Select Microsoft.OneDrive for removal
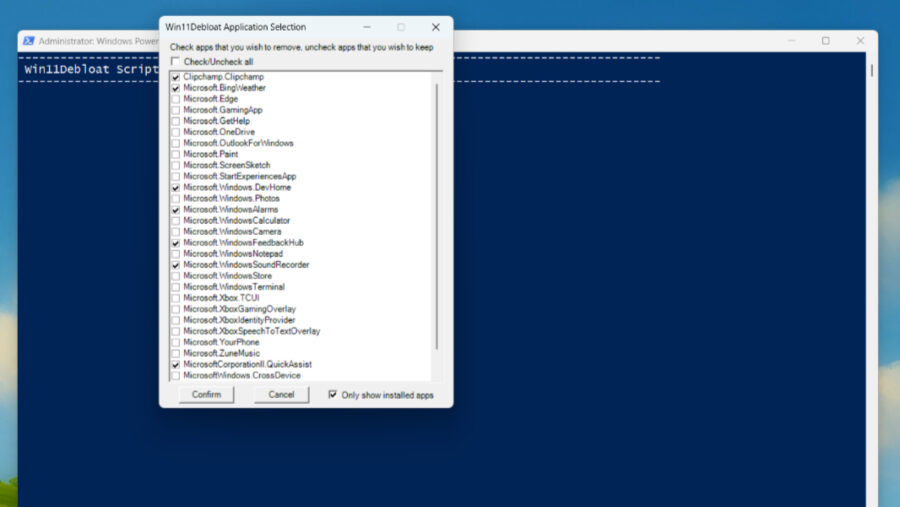 [176, 132]
